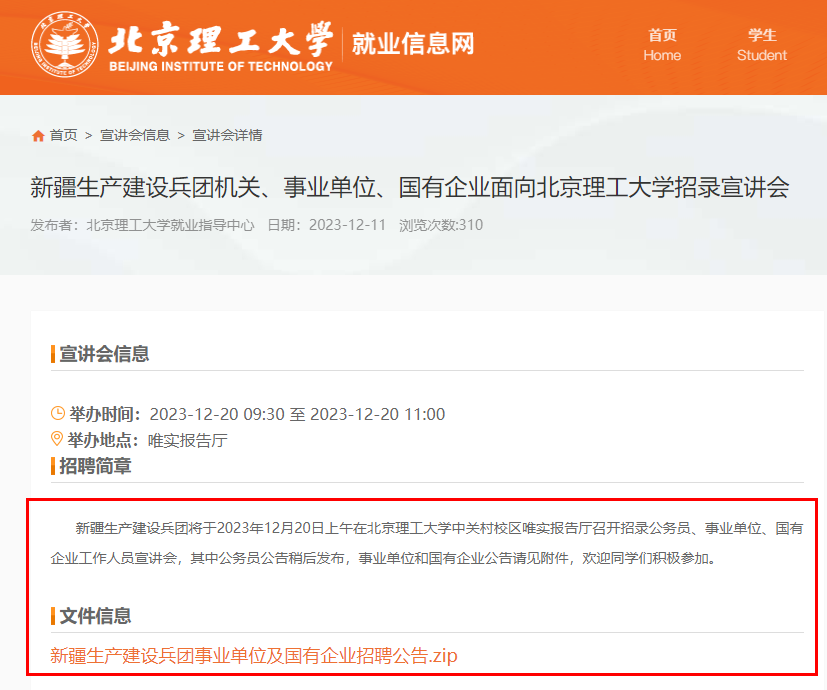Click the page title 新疆生产建设兵团机关 招录宣讲会
This screenshot has width=827, height=690.
click(x=410, y=187)
